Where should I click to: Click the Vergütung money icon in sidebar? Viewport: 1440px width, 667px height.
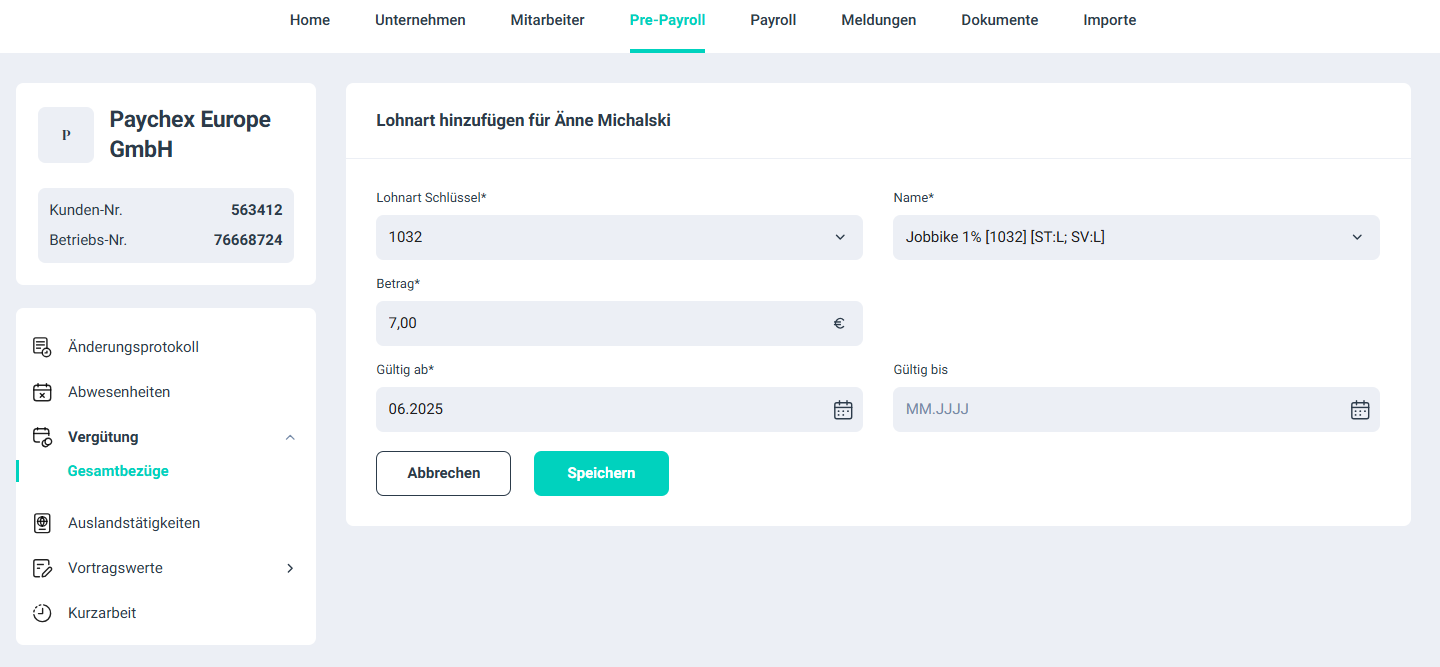coord(42,436)
